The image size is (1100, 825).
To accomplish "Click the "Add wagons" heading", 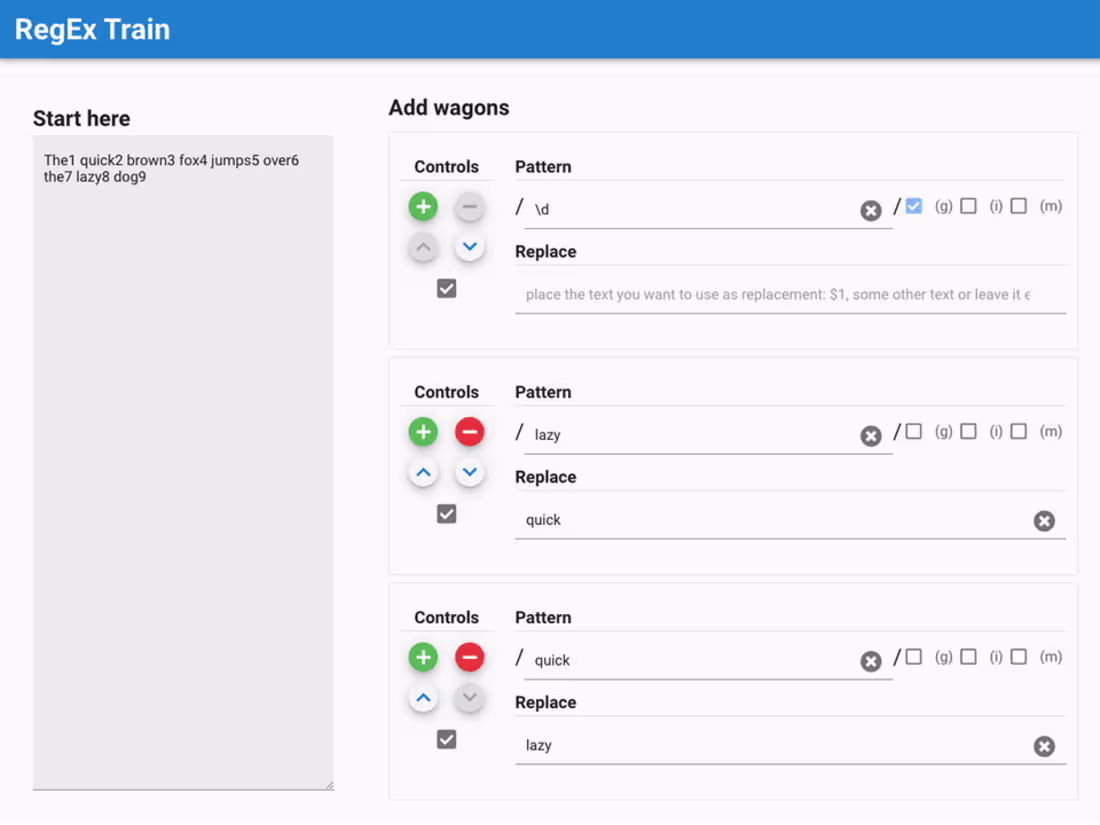I will (x=449, y=107).
